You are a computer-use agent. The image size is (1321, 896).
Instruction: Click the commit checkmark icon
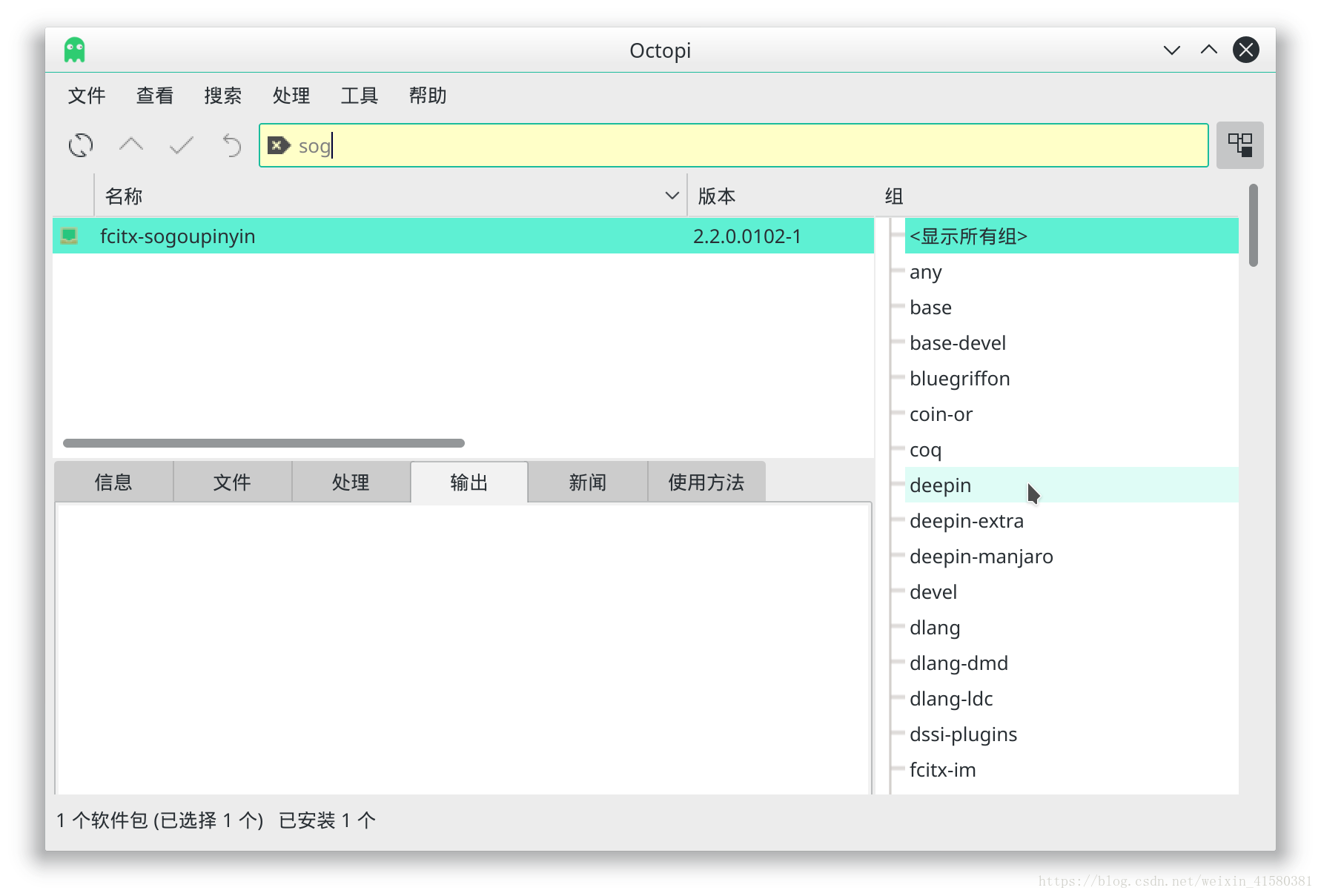[182, 145]
